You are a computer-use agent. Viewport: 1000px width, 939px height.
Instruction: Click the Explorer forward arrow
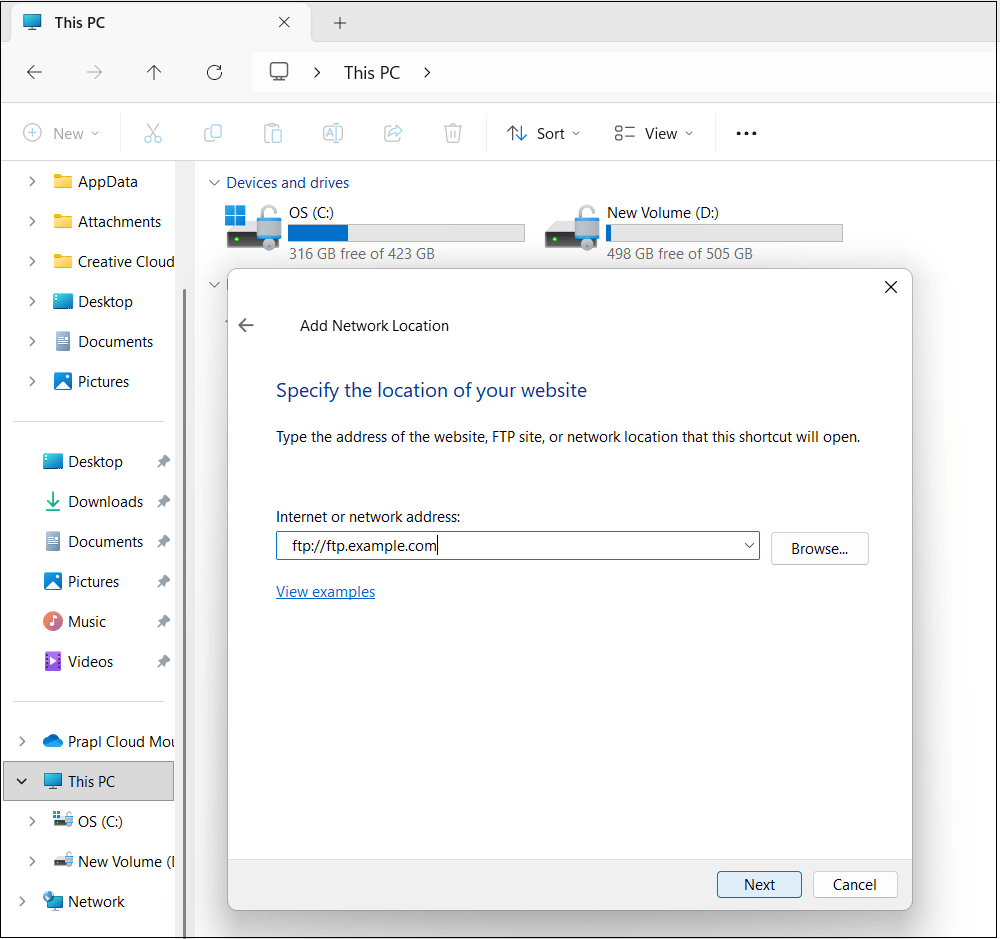point(94,72)
